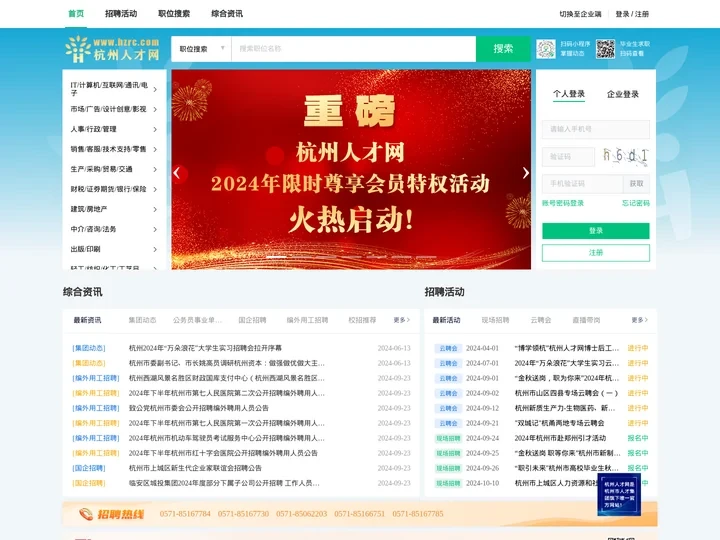Open 杭州市上城区新生代企业家联谊会招聘公告
The image size is (720, 540).
[195, 468]
